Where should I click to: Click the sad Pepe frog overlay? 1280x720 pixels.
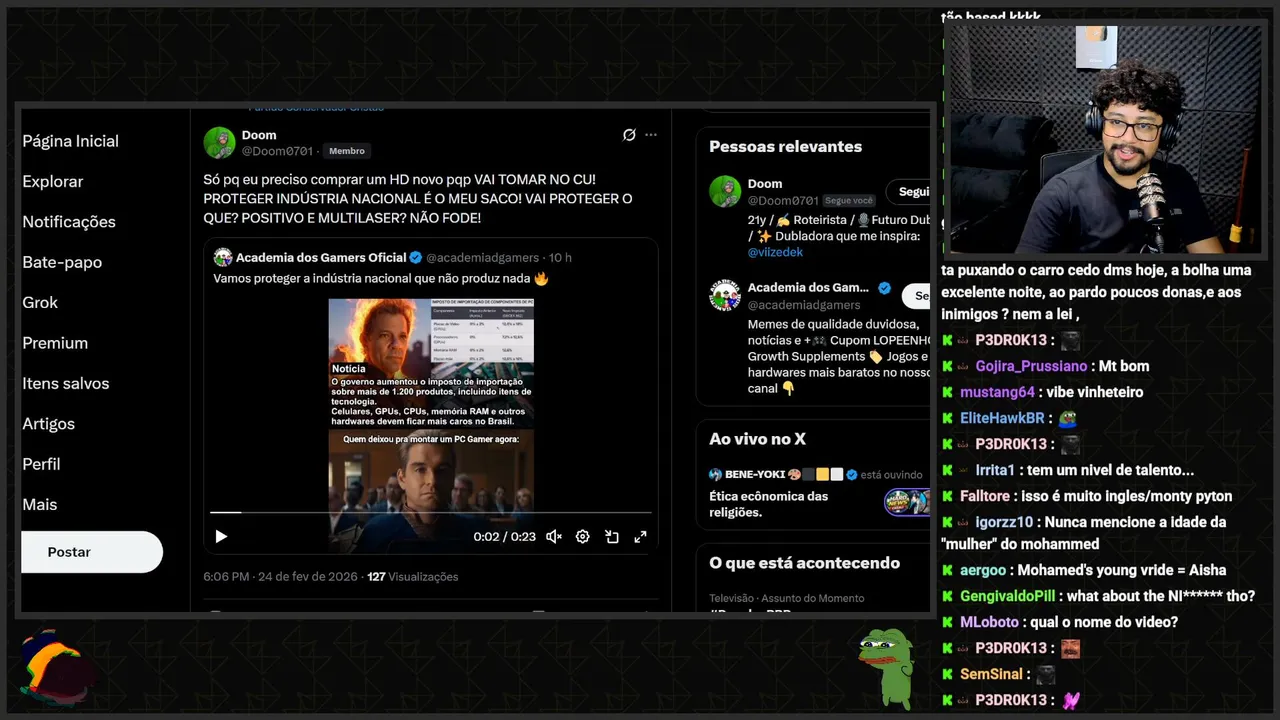pyautogui.click(x=885, y=668)
